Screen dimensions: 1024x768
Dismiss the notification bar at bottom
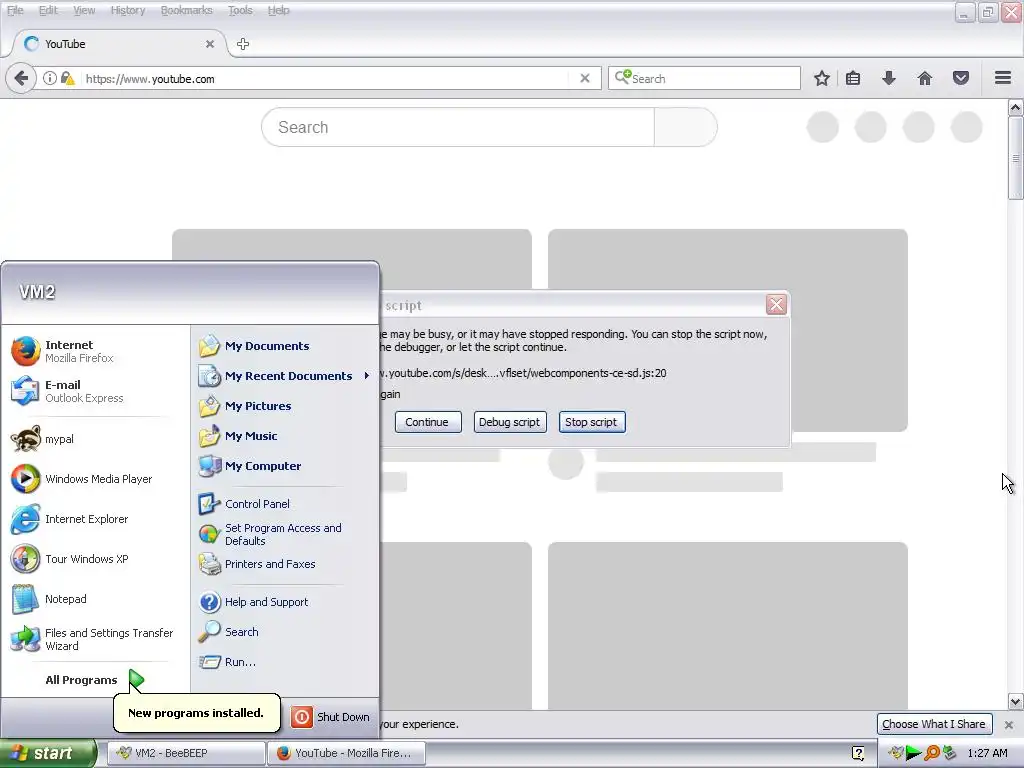(1009, 725)
